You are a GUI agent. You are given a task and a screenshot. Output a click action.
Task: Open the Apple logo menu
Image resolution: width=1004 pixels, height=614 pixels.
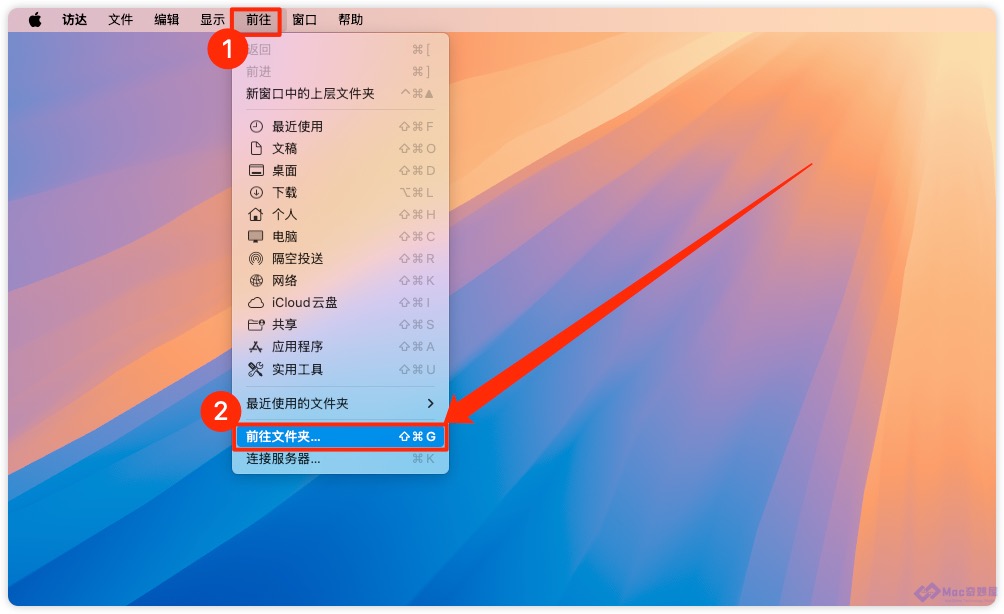[x=35, y=20]
